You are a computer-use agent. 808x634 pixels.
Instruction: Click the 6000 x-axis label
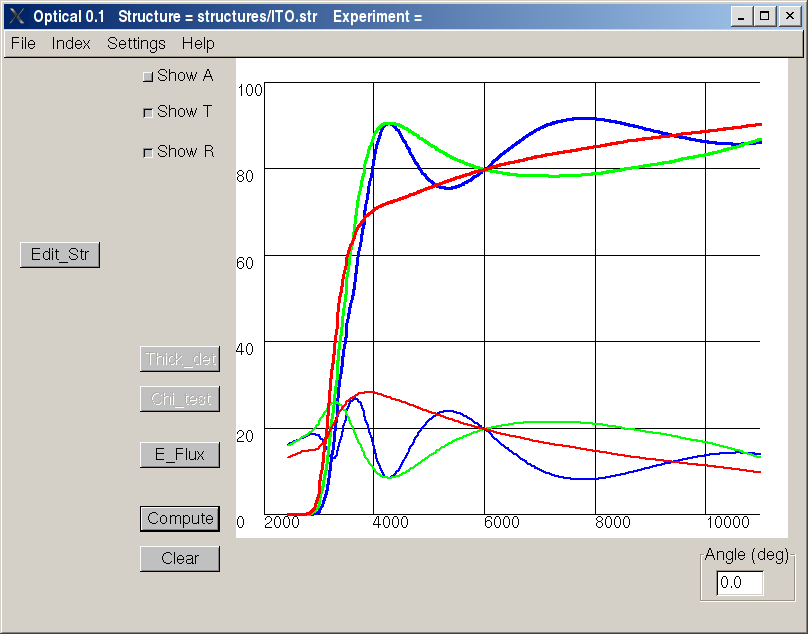point(502,523)
